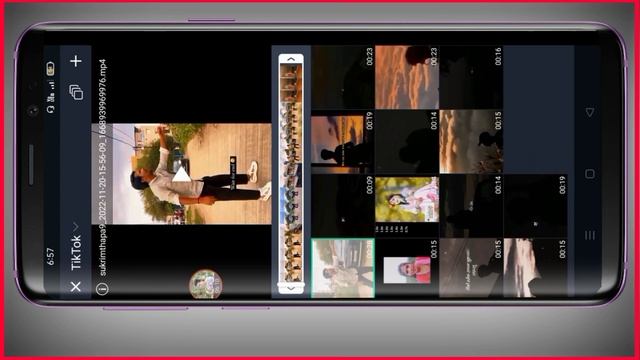Click the trim handle with the up chevron
Screen dimensions: 640x360
(291, 60)
